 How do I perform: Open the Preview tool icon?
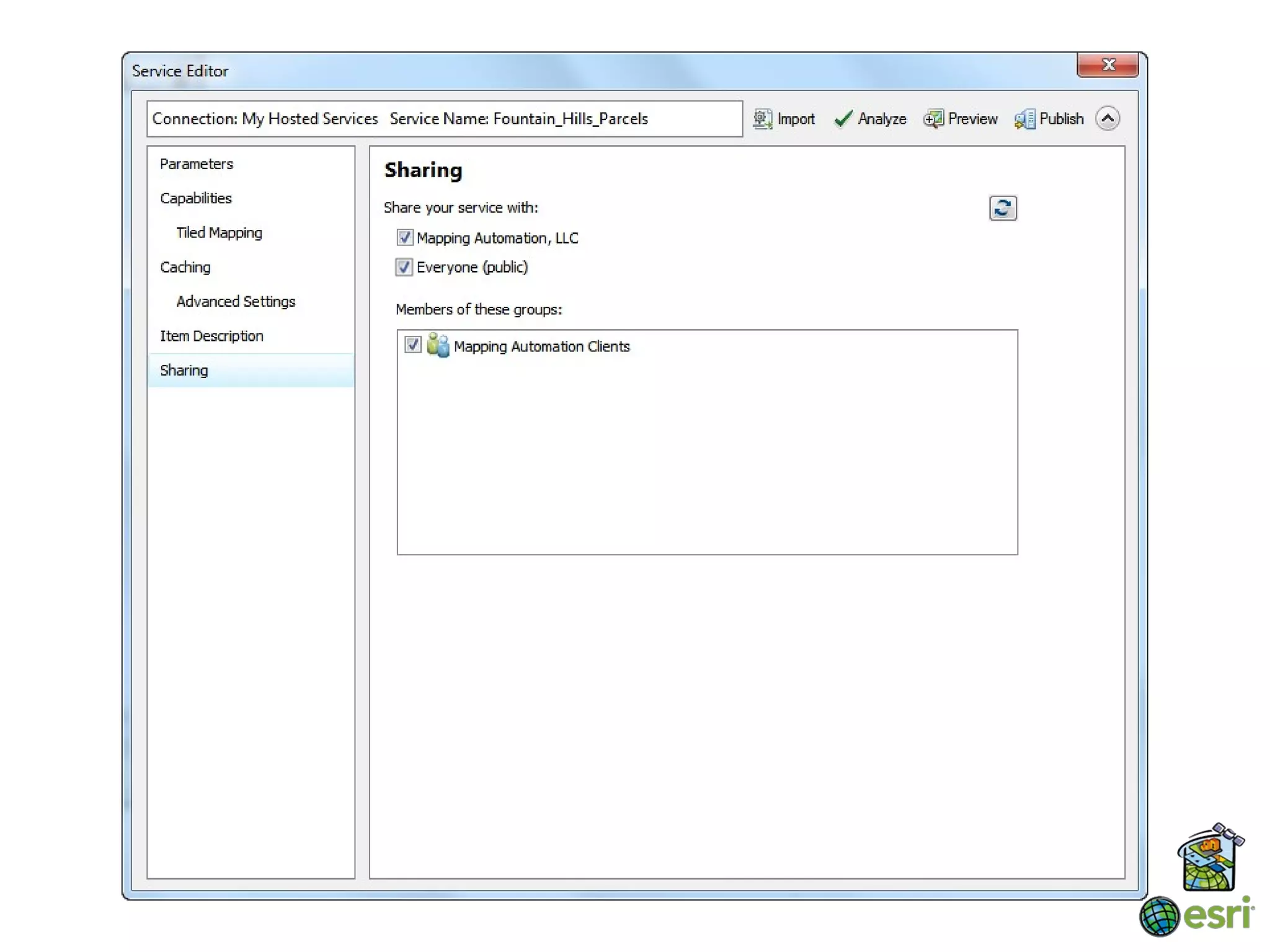pos(933,118)
